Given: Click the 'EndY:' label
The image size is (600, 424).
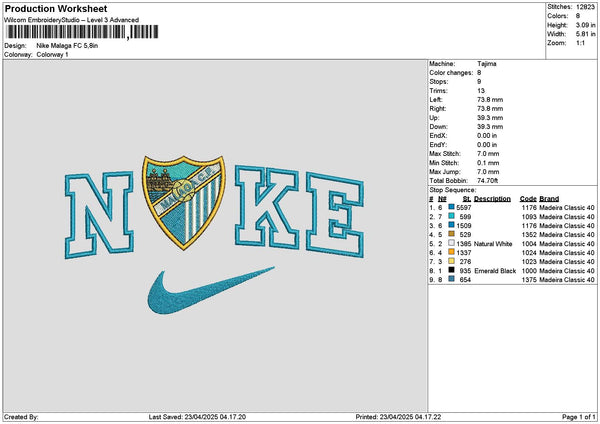Looking at the screenshot, I should click(438, 145).
